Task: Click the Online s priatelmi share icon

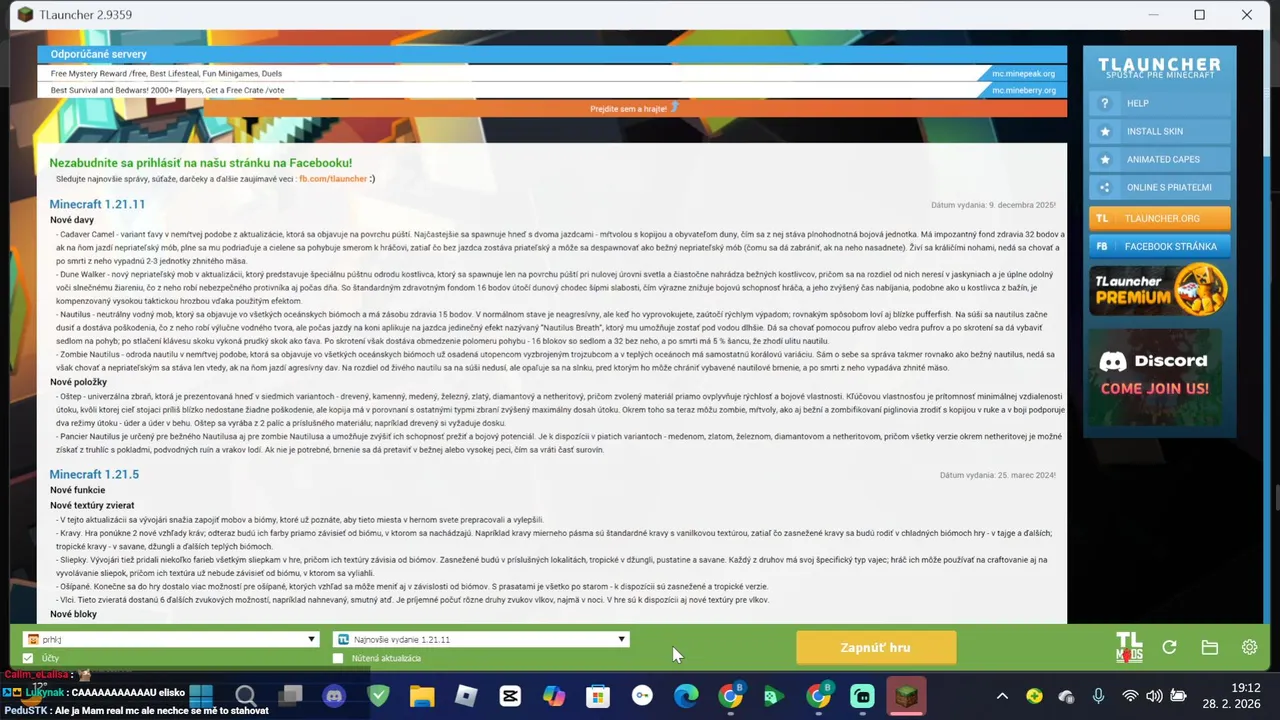Action: click(x=1104, y=187)
